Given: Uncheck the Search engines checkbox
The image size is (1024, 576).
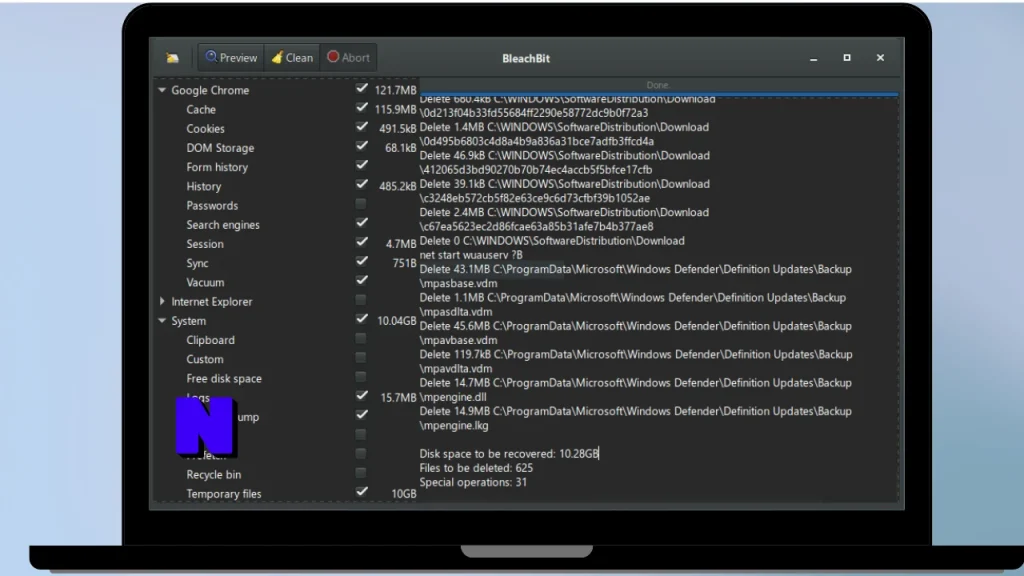Looking at the screenshot, I should tap(361, 223).
